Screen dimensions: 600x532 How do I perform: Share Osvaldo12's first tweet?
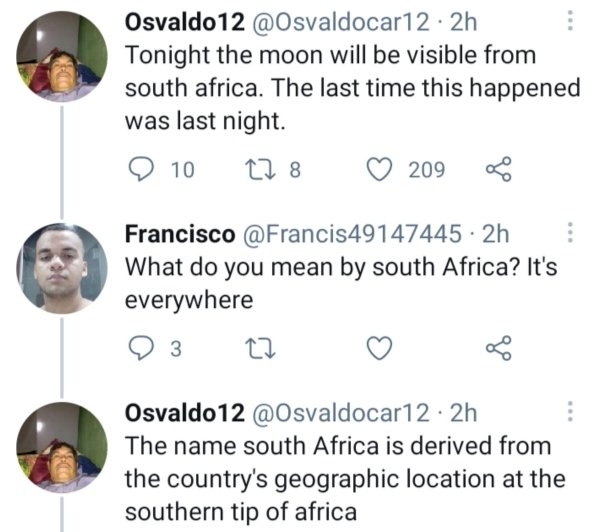[x=498, y=170]
